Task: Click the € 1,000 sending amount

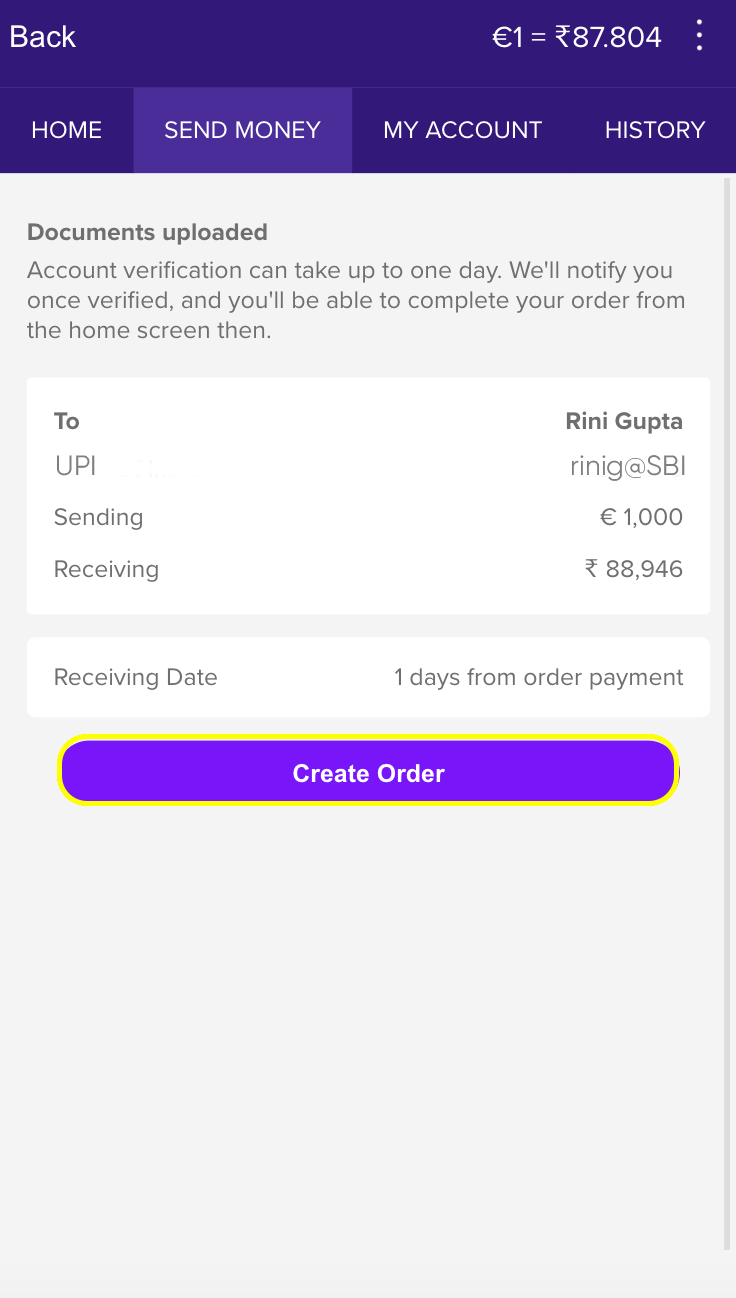Action: pos(641,517)
